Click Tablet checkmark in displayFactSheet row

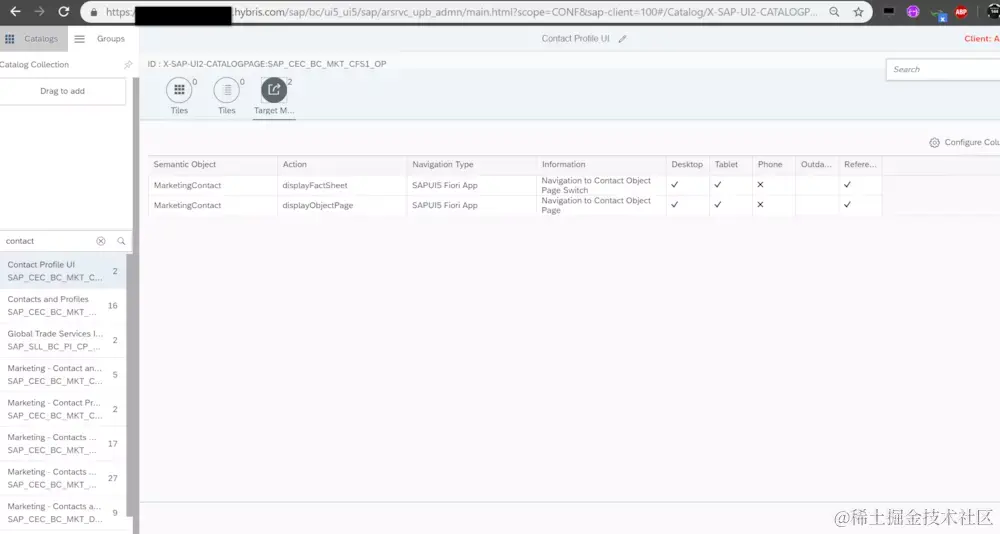(718, 185)
